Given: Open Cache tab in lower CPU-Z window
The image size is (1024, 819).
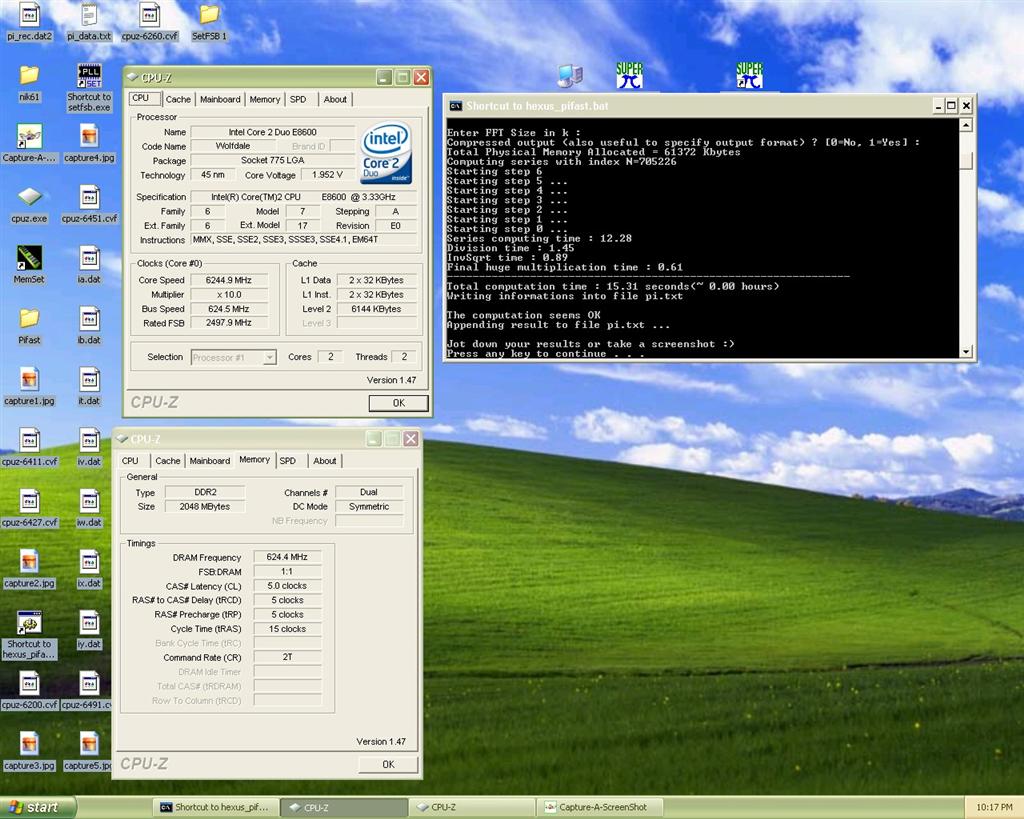Looking at the screenshot, I should pos(168,461).
